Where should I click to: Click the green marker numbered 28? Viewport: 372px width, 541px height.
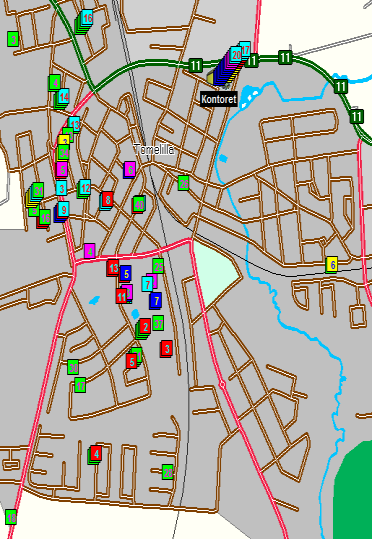[168, 472]
